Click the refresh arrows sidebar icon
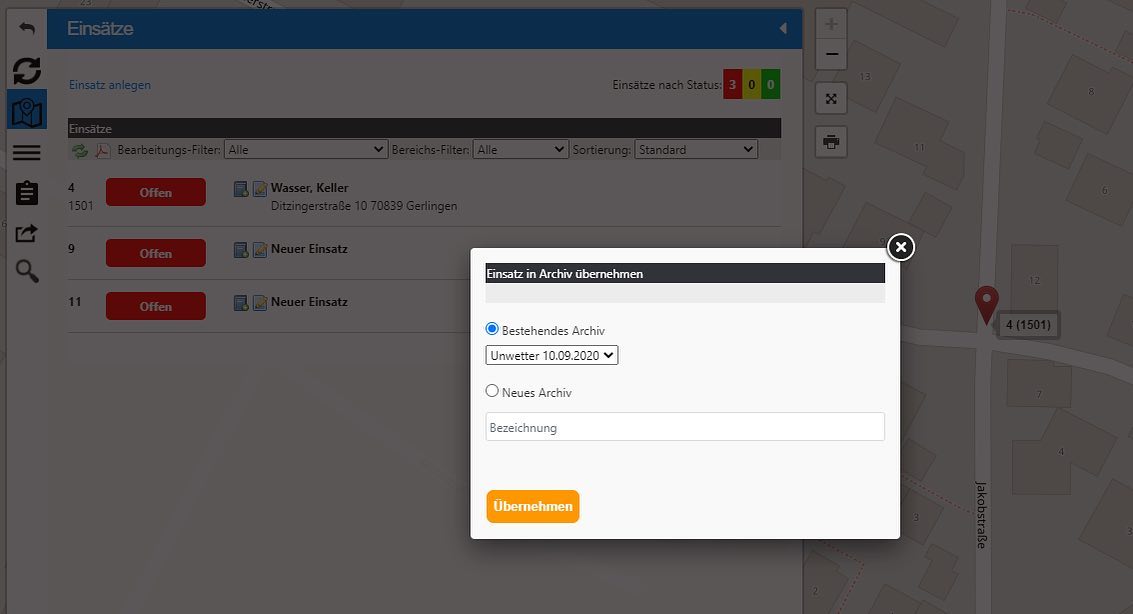 click(27, 70)
